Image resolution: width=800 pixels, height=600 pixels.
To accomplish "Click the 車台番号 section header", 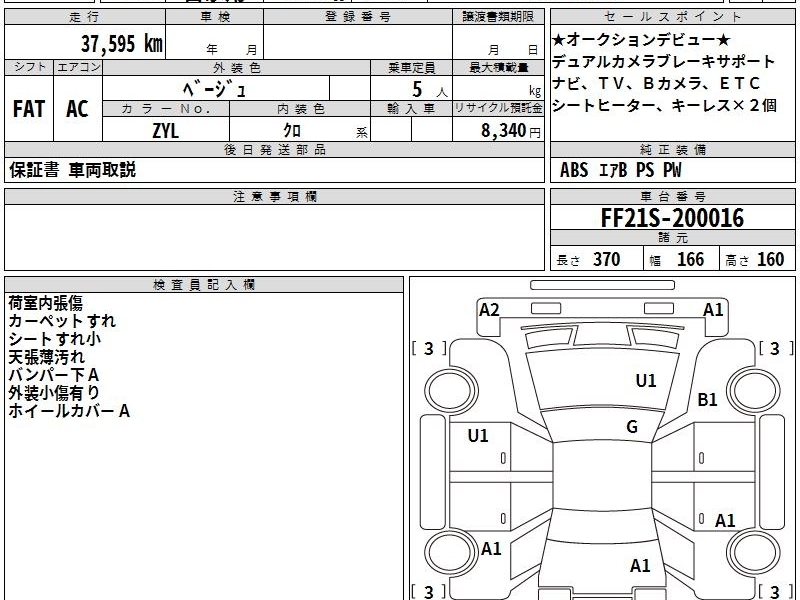I will (x=672, y=196).
